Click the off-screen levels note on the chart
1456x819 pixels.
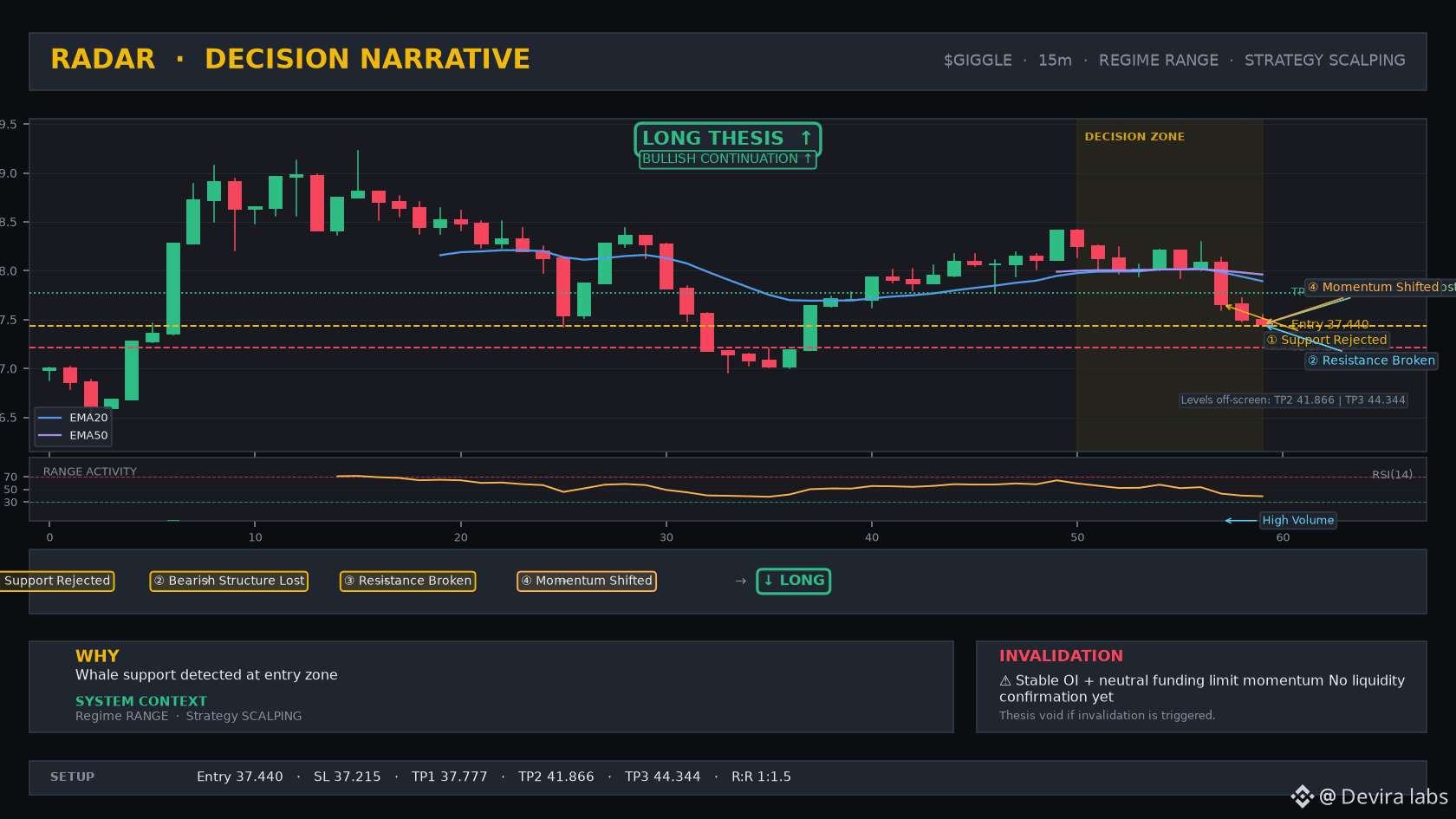coord(1293,400)
